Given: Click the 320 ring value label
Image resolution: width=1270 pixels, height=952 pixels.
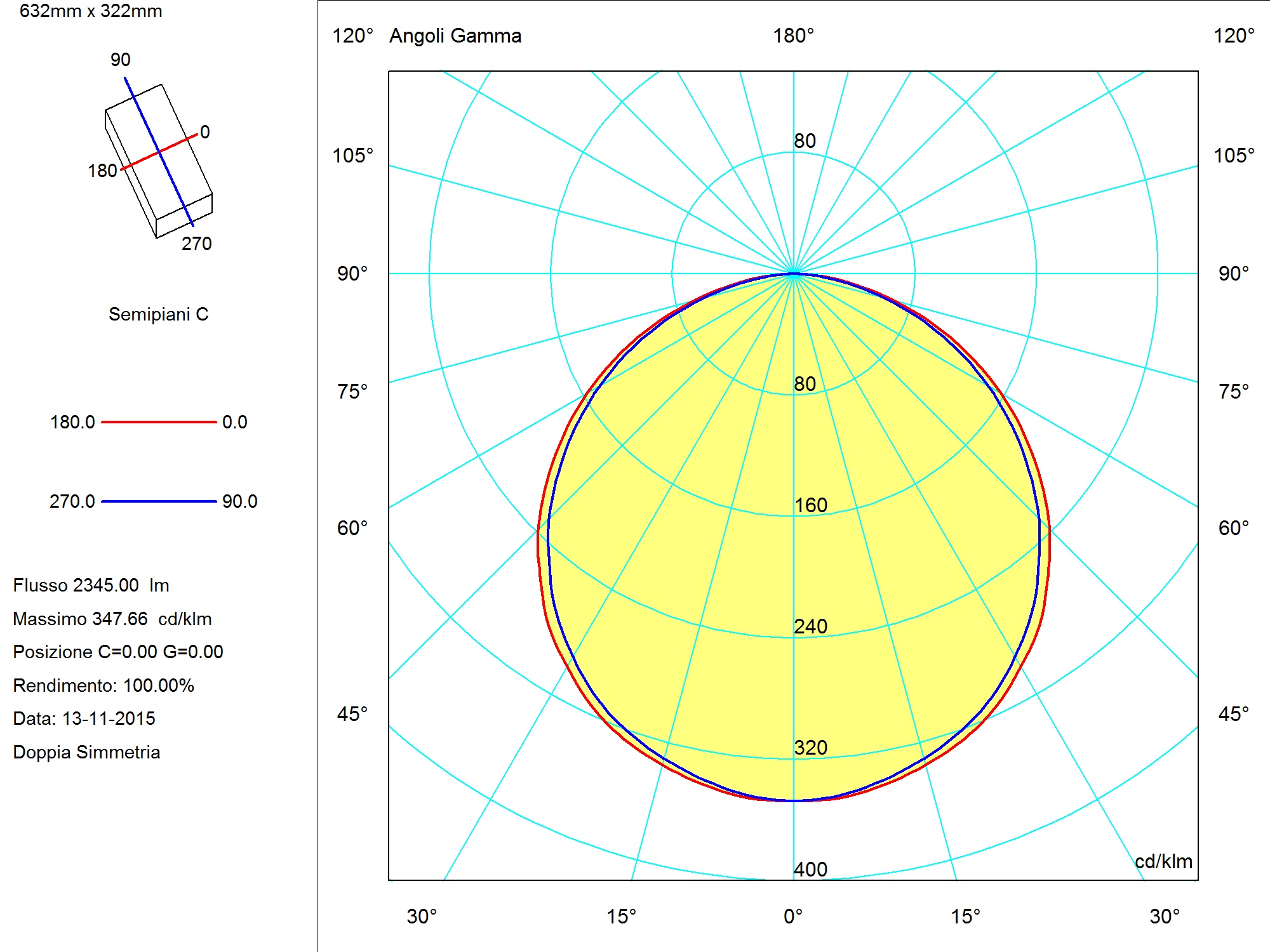Looking at the screenshot, I should 811,748.
